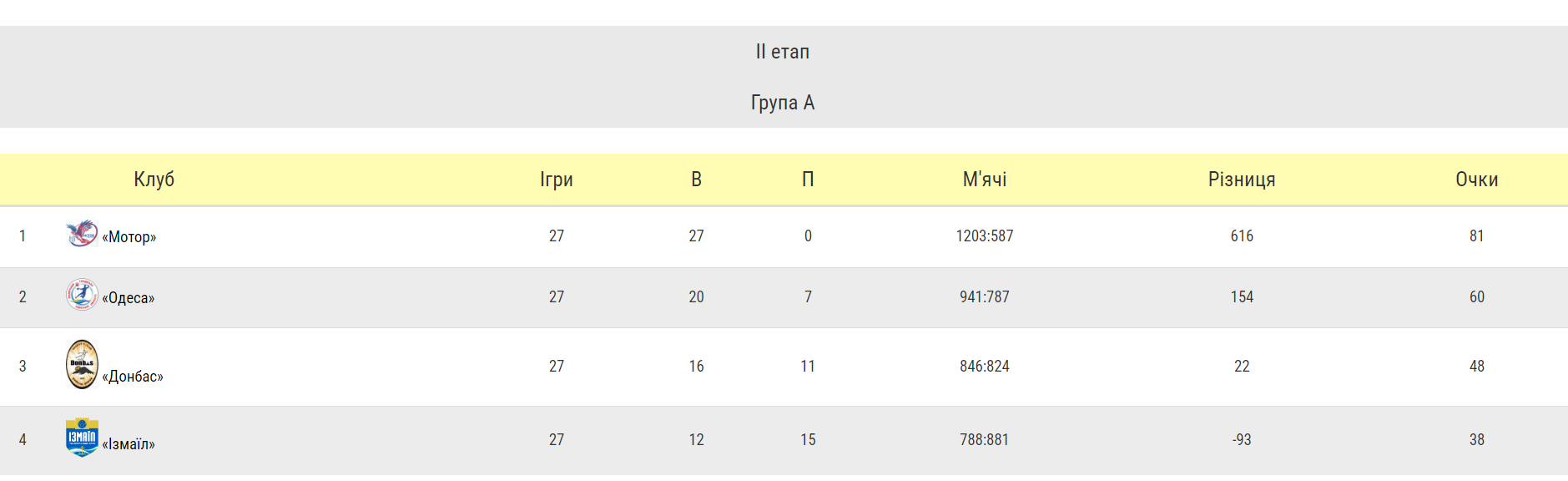This screenshot has height=481, width=1568.
Task: Click Odesa's goal difference 154
Action: tap(1242, 297)
